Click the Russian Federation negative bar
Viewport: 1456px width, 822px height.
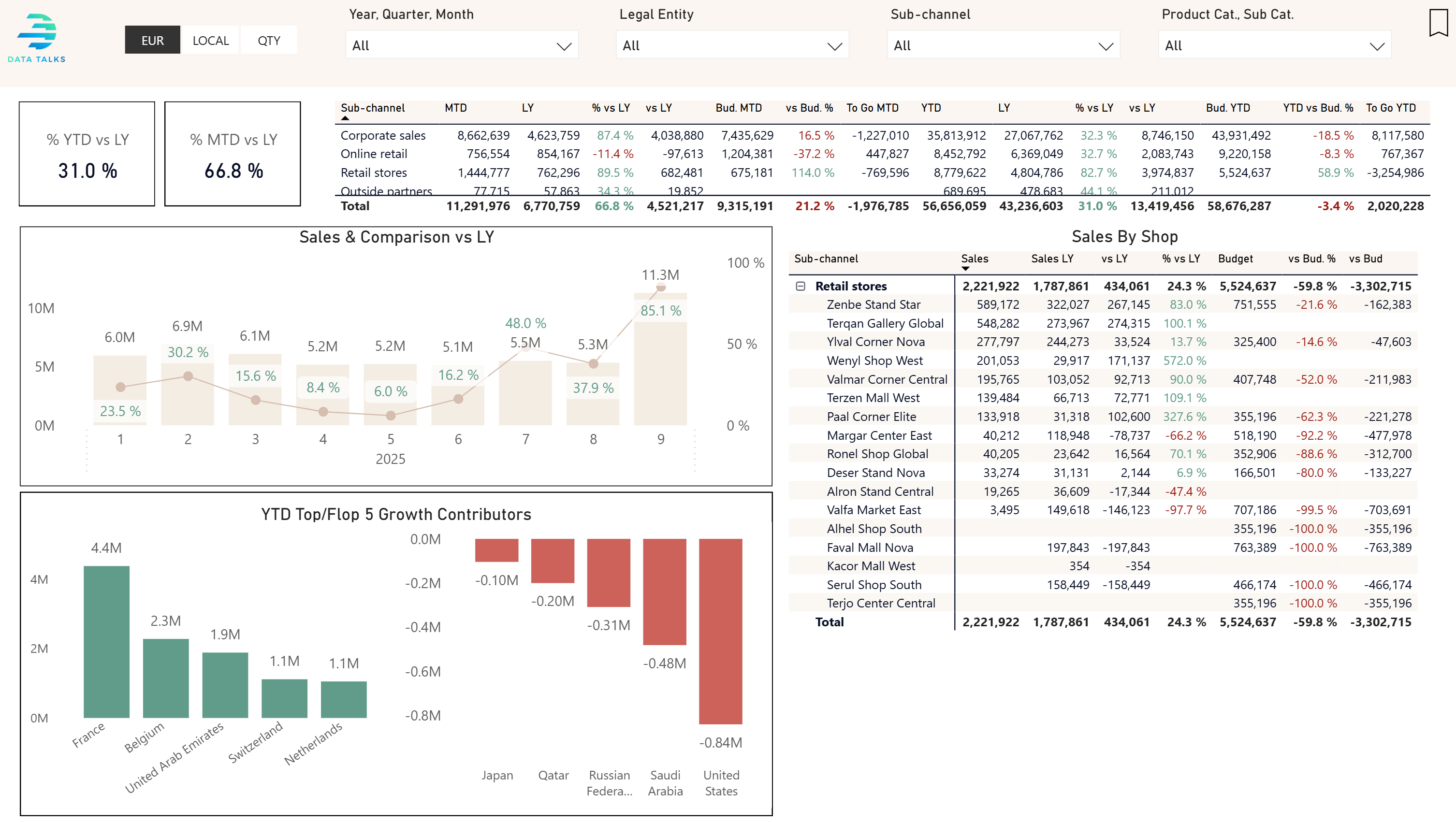[608, 573]
